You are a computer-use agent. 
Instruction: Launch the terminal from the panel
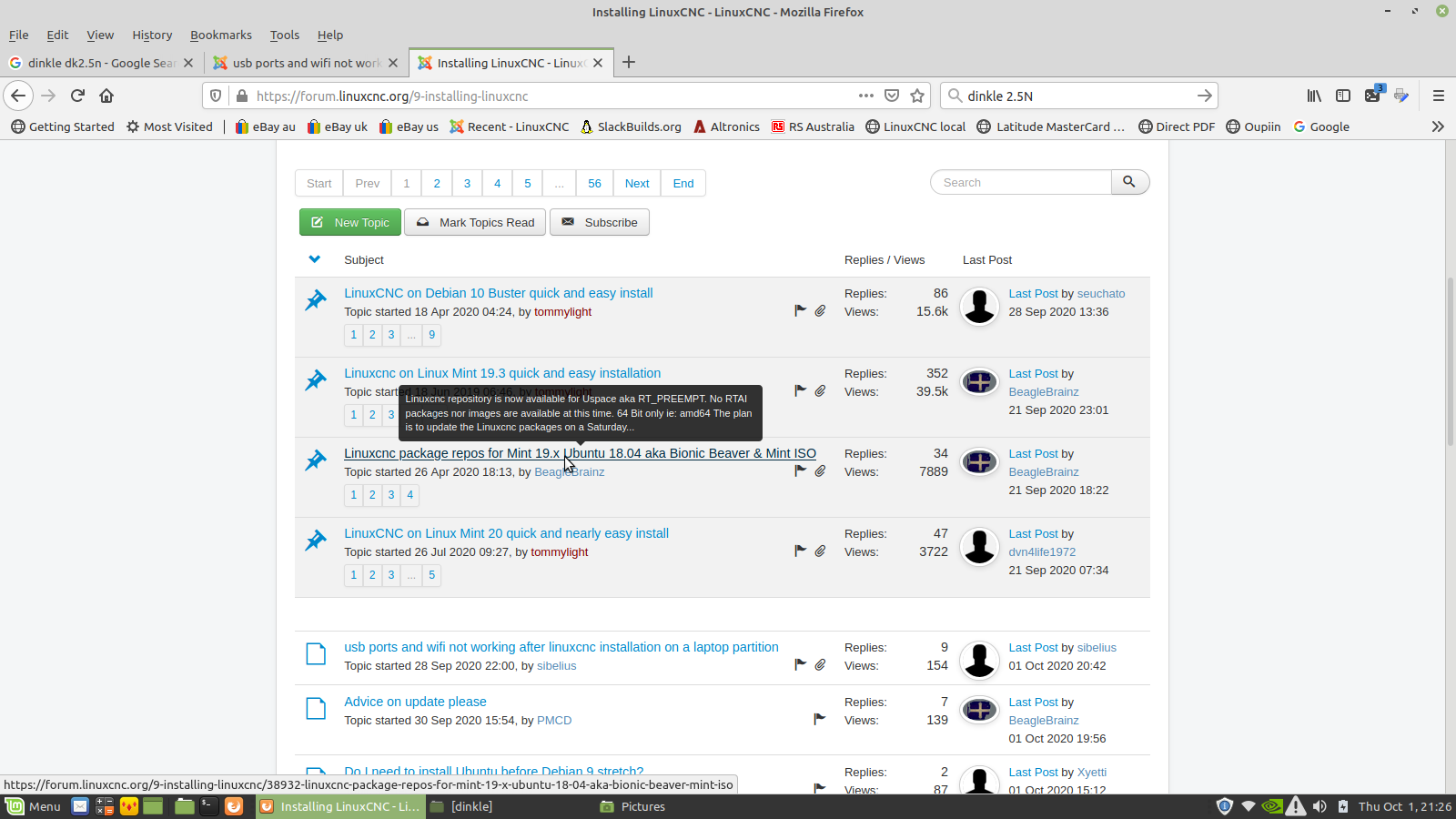(208, 806)
